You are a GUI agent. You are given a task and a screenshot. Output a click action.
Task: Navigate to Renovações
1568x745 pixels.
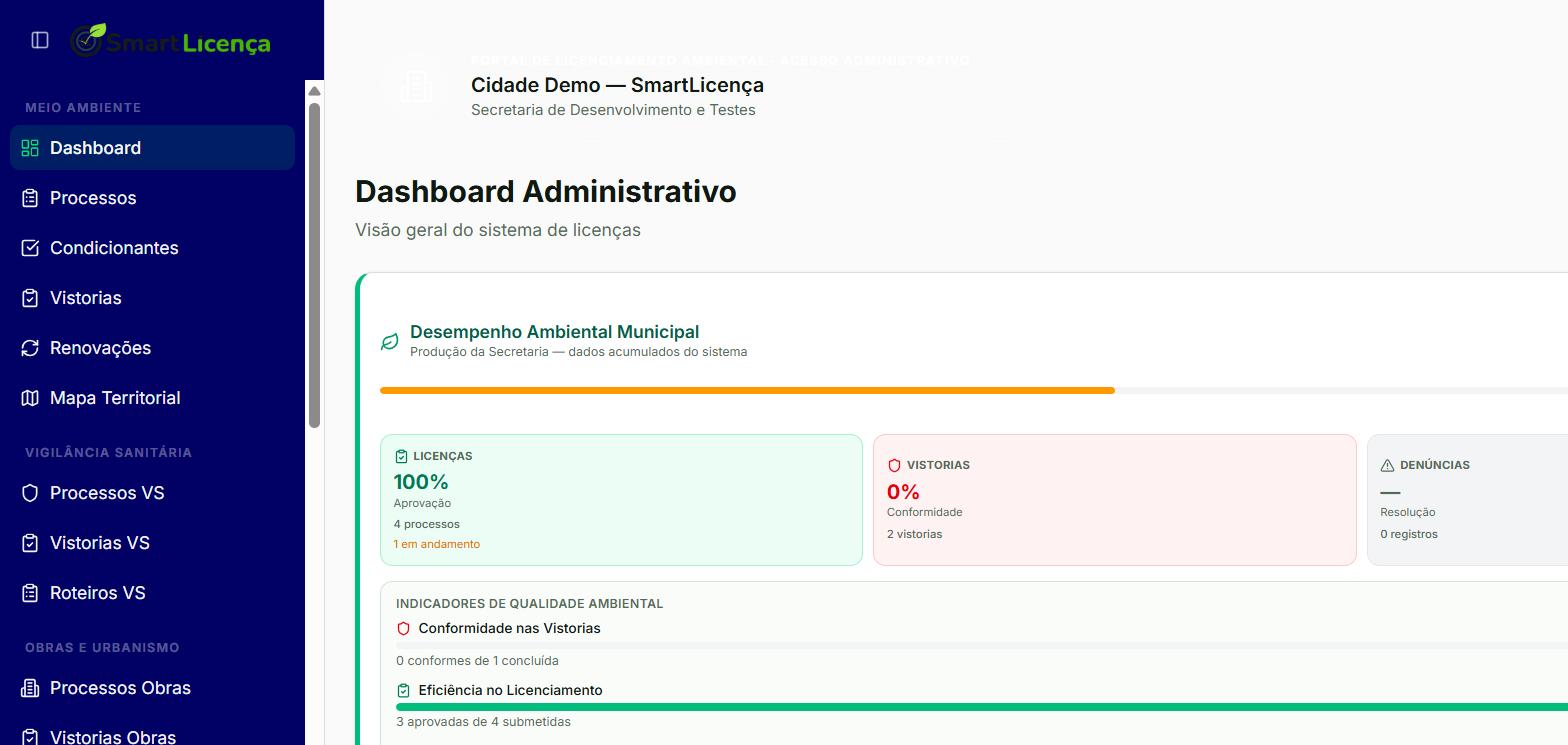[152, 348]
